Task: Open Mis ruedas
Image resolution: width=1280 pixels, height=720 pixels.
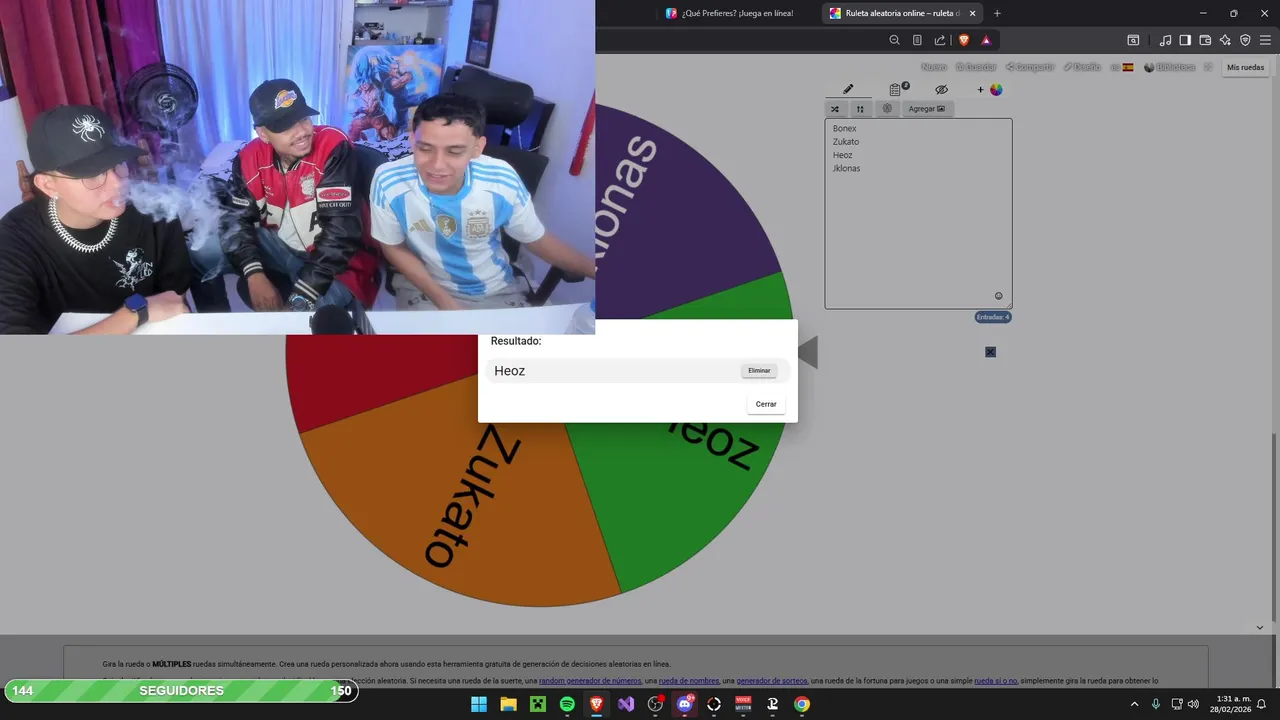Action: pyautogui.click(x=1245, y=67)
